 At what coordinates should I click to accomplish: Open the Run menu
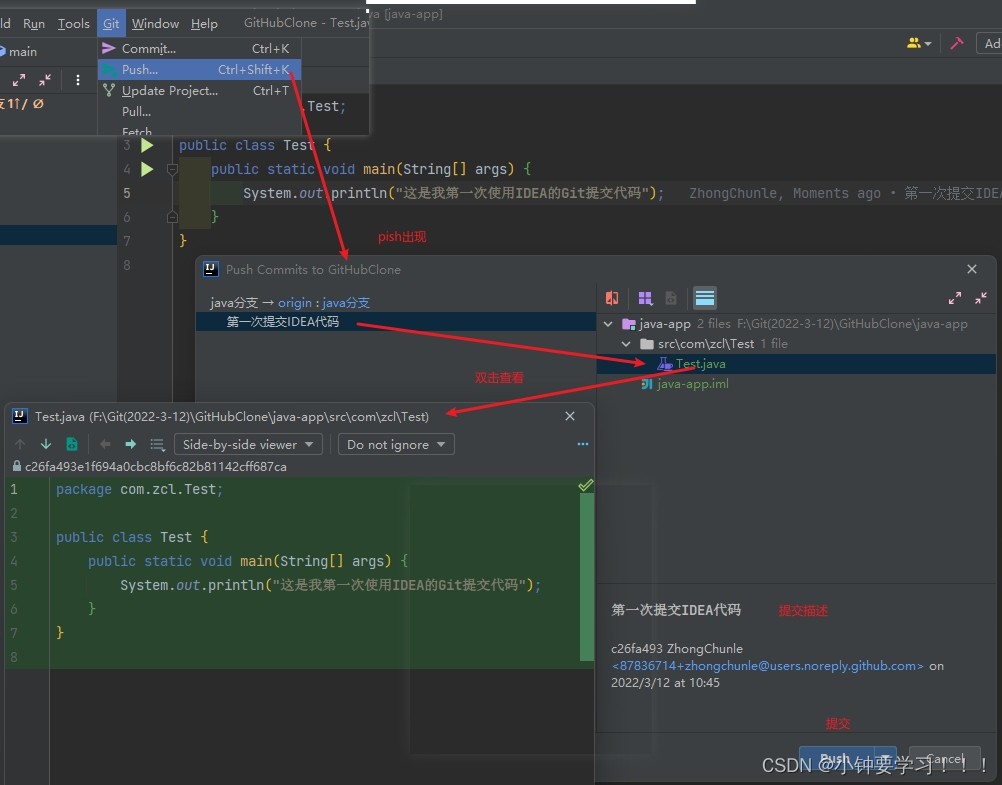pyautogui.click(x=34, y=24)
